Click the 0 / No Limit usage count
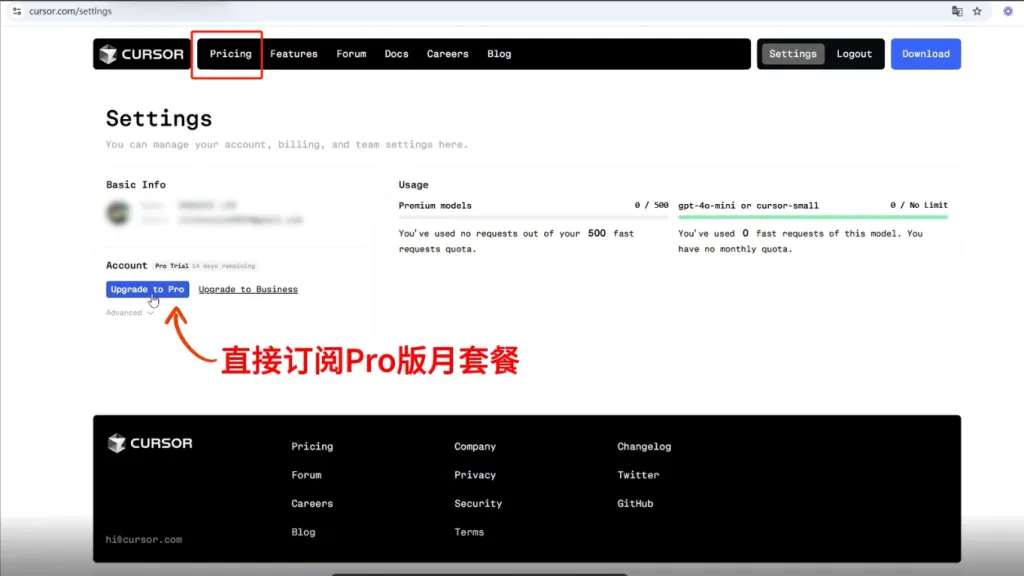Viewport: 1024px width, 576px height. [919, 205]
